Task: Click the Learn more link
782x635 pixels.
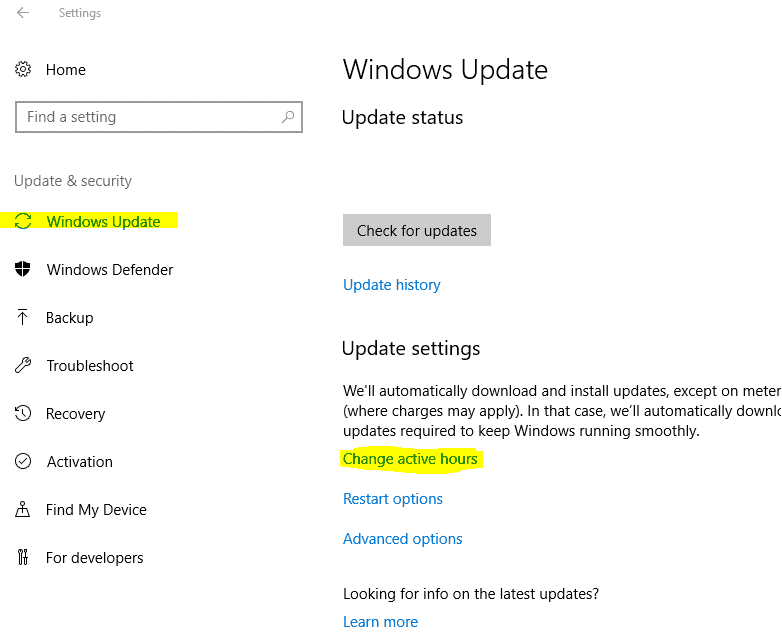Action: 381,622
